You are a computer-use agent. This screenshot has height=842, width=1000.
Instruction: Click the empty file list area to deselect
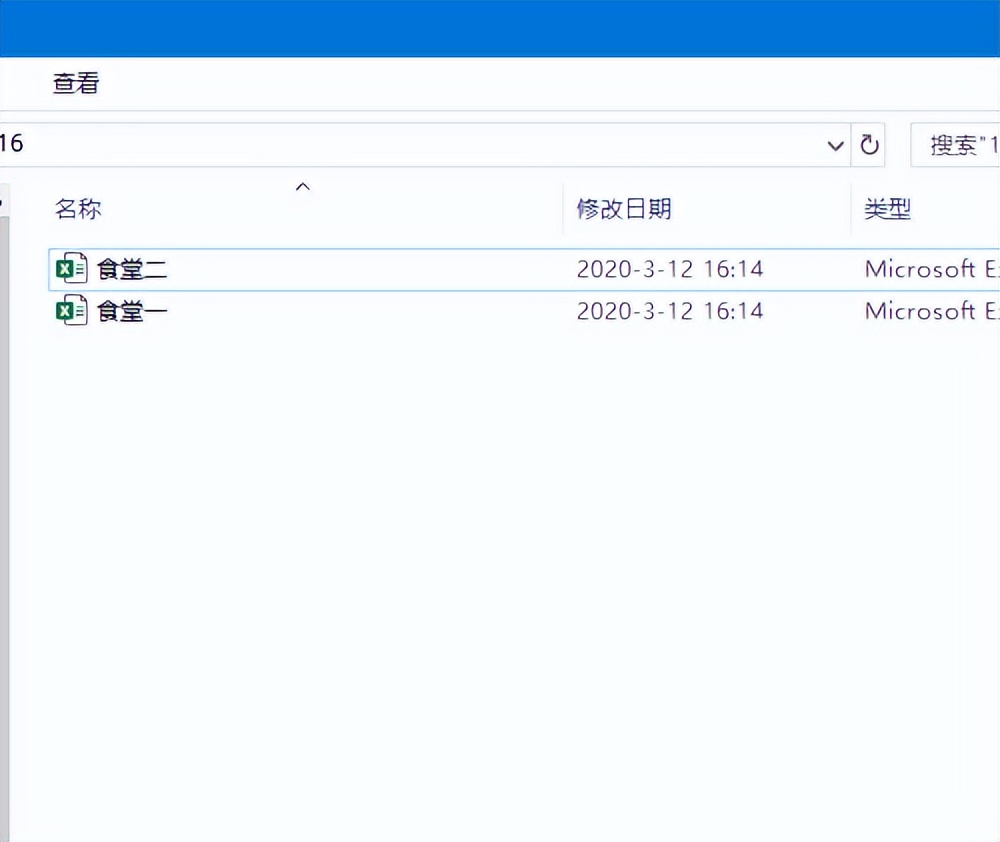[x=500, y=550]
